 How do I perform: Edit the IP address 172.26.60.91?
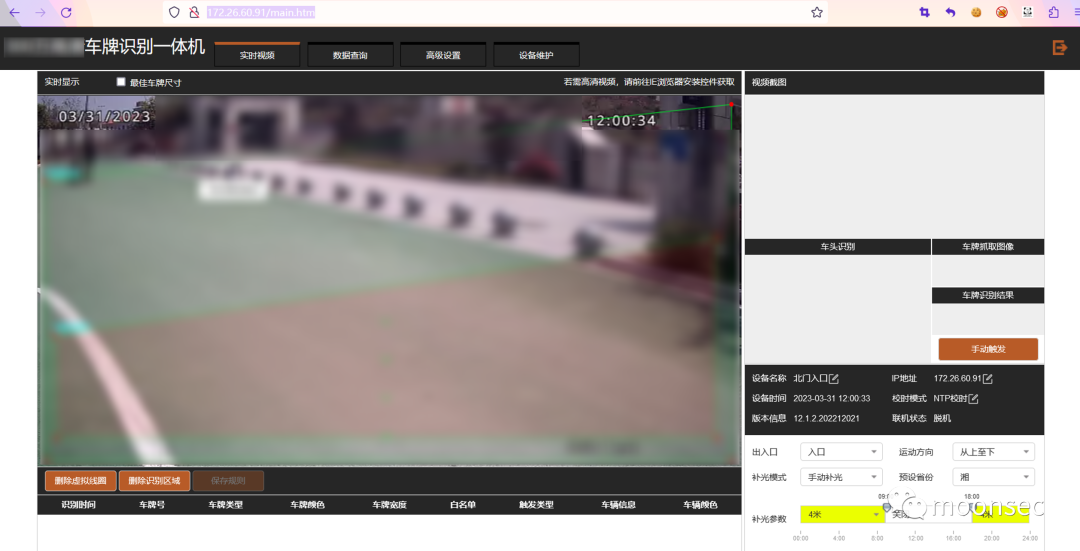click(x=988, y=379)
